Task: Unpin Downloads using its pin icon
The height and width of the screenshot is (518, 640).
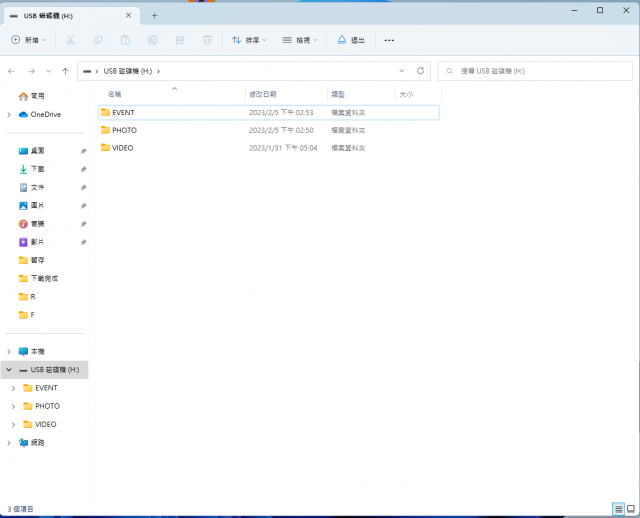Action: [83, 169]
